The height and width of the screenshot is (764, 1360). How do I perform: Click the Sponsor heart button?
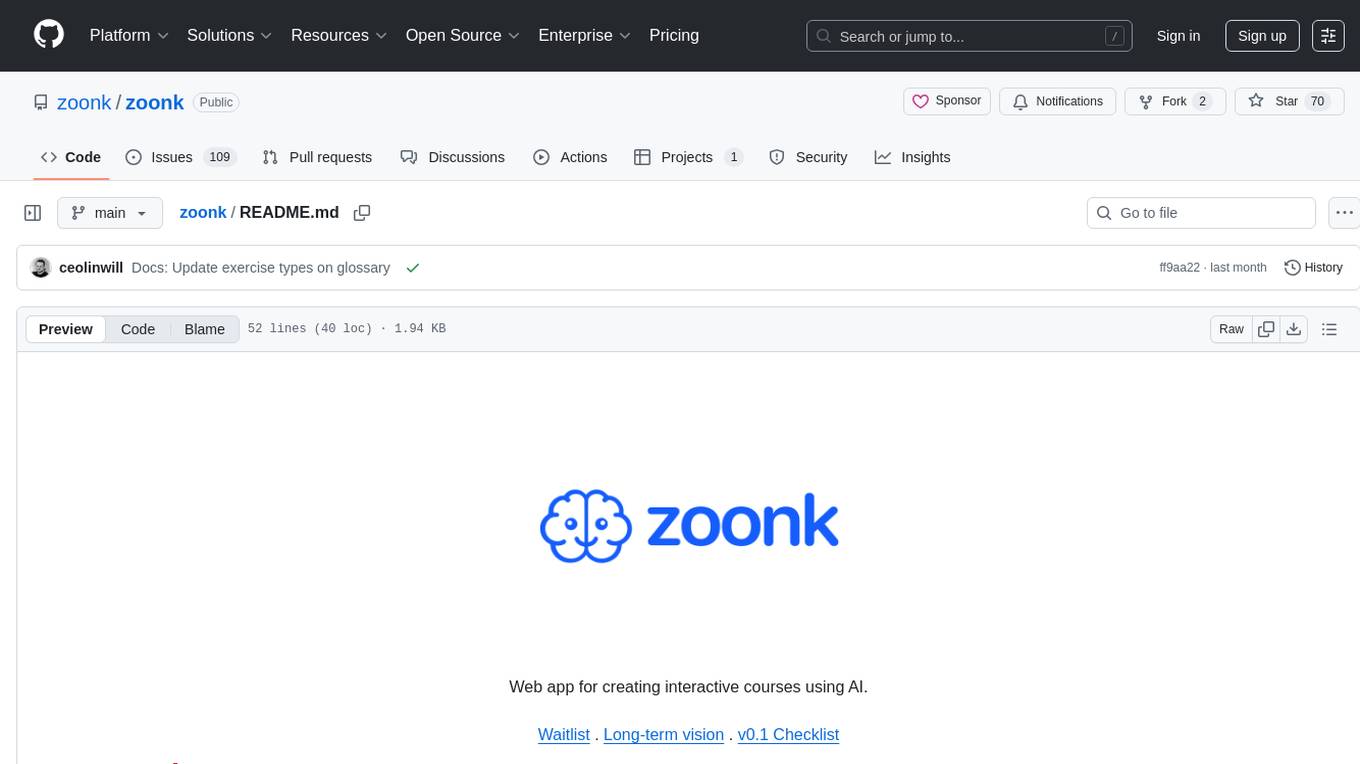pos(947,101)
